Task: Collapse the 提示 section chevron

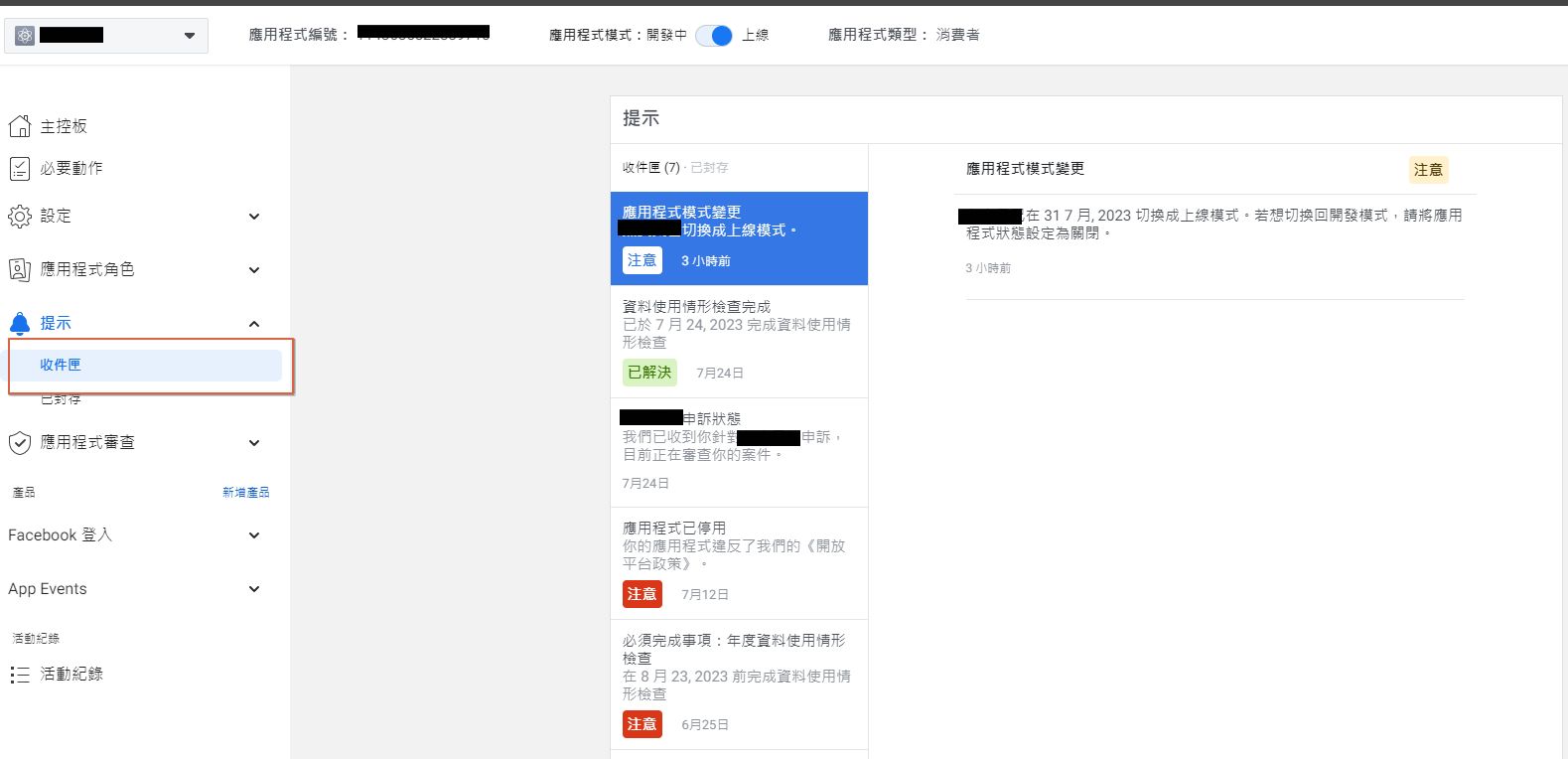Action: tap(254, 324)
